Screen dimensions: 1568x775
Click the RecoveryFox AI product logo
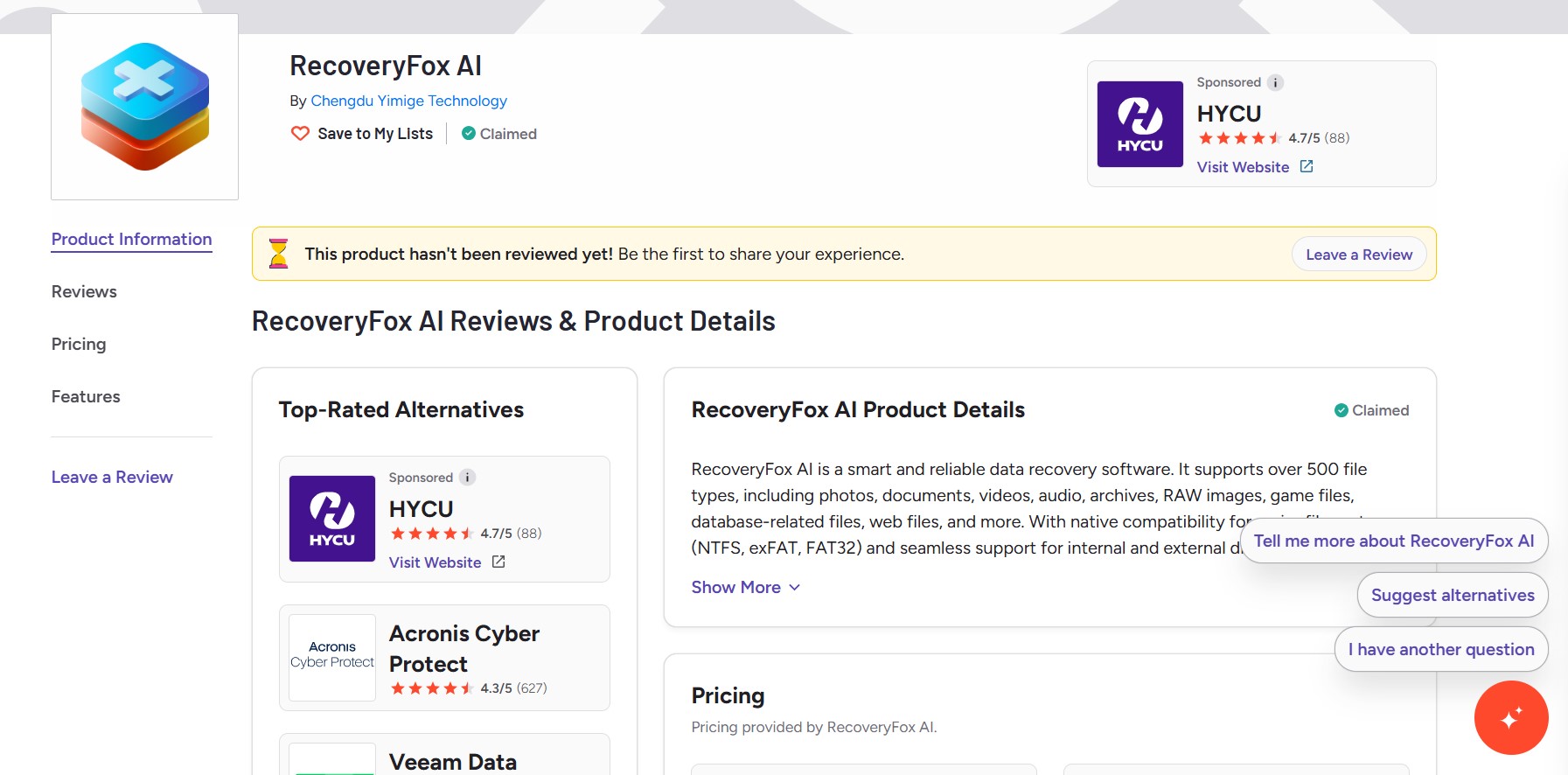pos(144,107)
